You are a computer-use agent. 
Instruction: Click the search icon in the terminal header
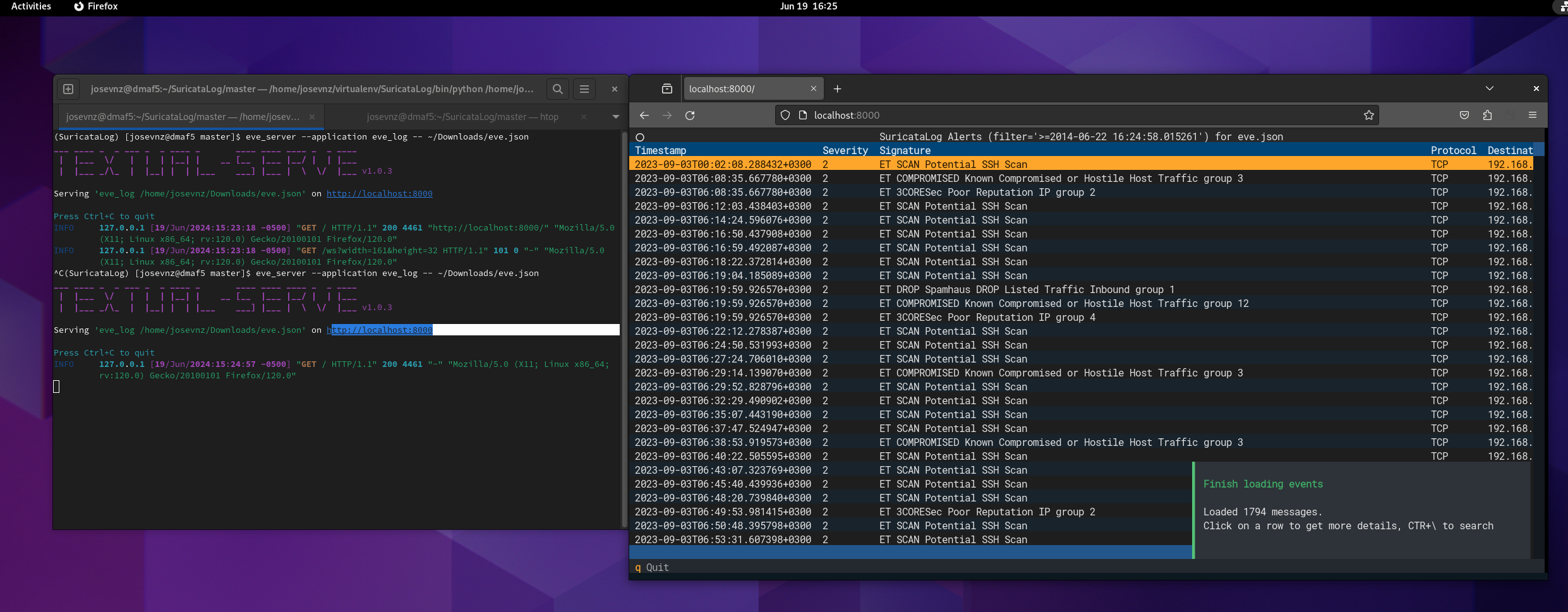(557, 88)
